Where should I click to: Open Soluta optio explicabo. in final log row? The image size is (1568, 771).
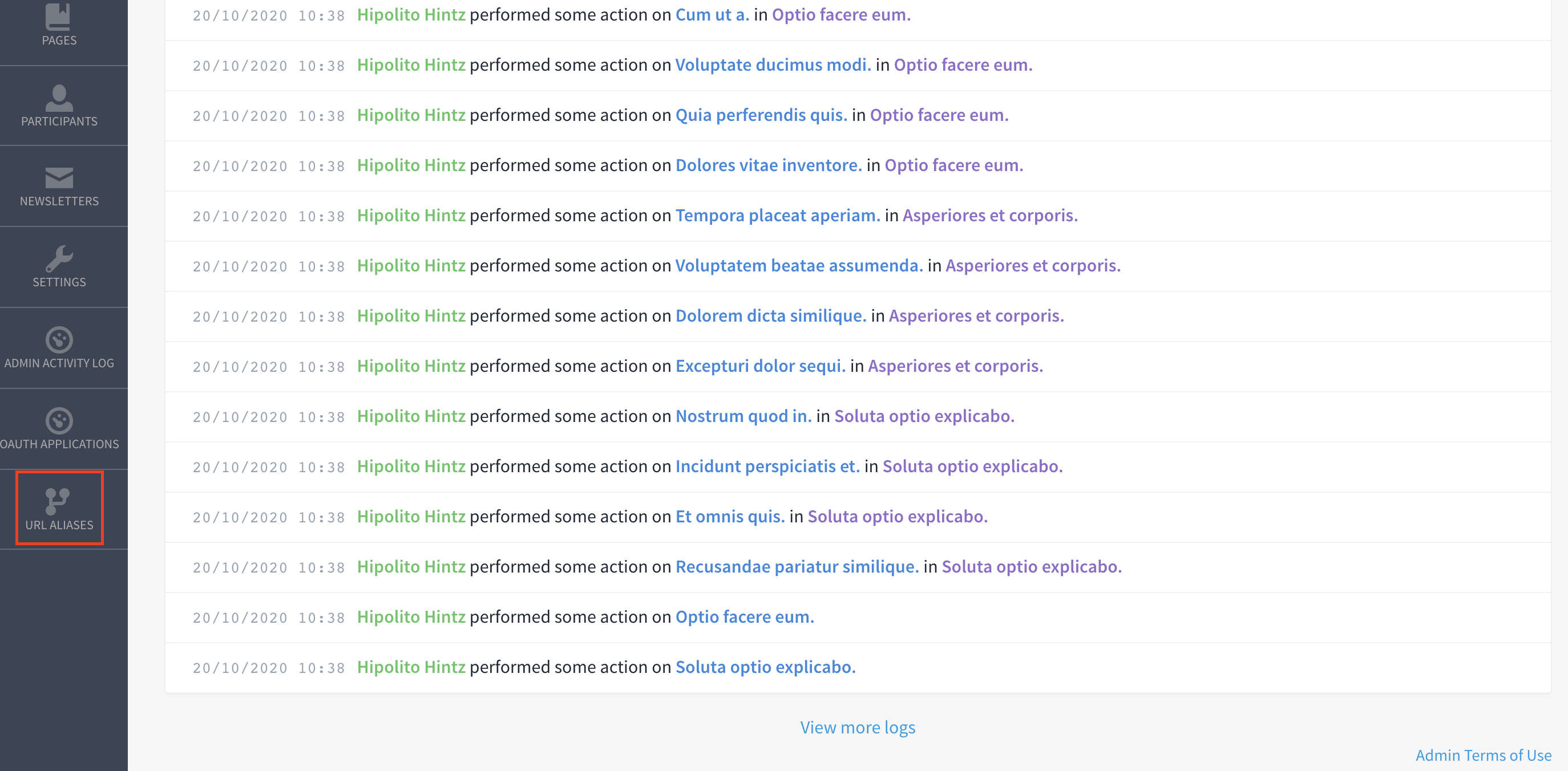[765, 667]
